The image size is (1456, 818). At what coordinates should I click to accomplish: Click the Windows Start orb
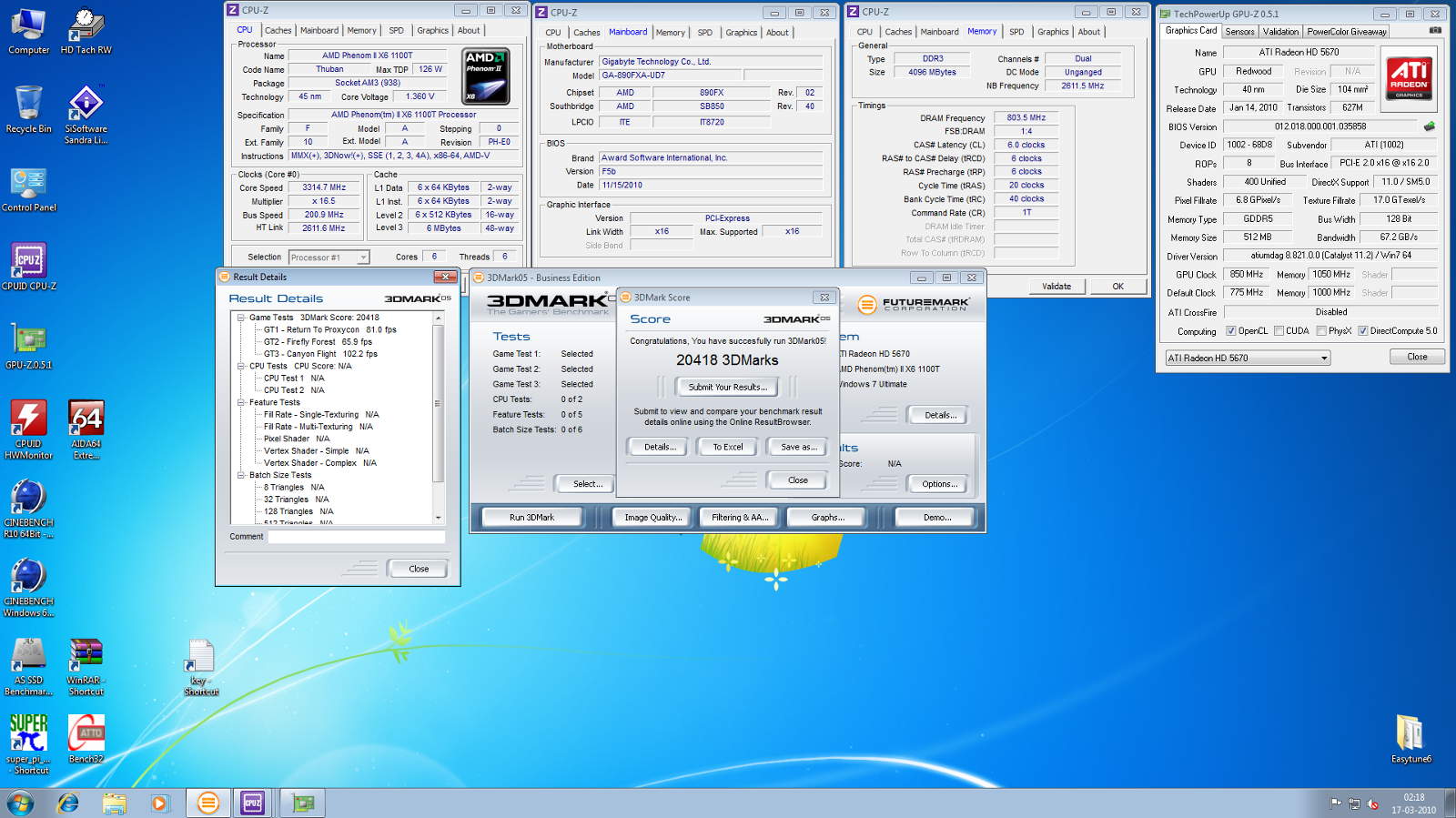click(20, 803)
